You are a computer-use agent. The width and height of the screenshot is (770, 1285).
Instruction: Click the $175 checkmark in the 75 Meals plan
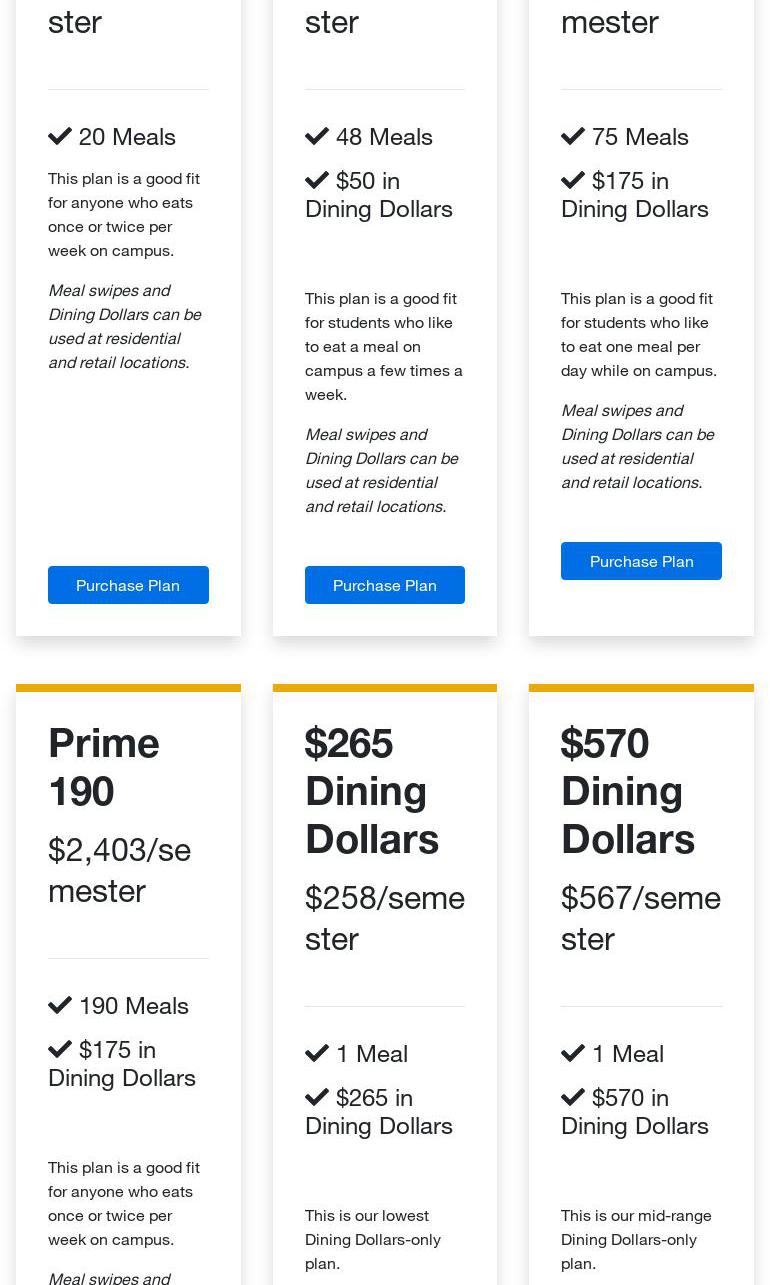tap(573, 180)
